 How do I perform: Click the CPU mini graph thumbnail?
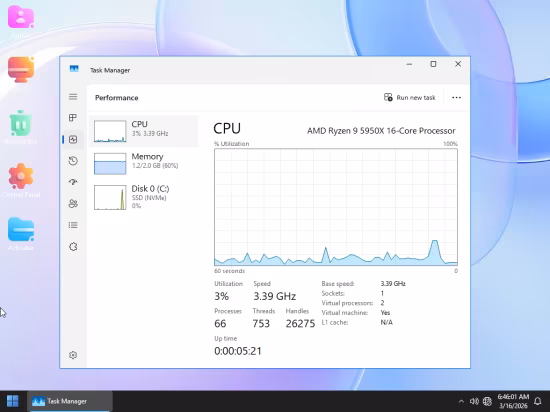tap(110, 131)
